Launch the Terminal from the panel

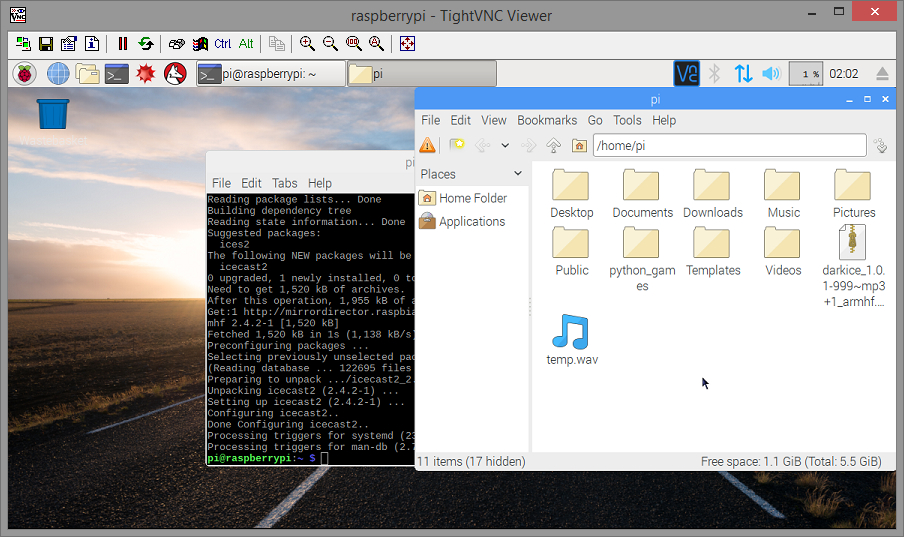[x=116, y=74]
